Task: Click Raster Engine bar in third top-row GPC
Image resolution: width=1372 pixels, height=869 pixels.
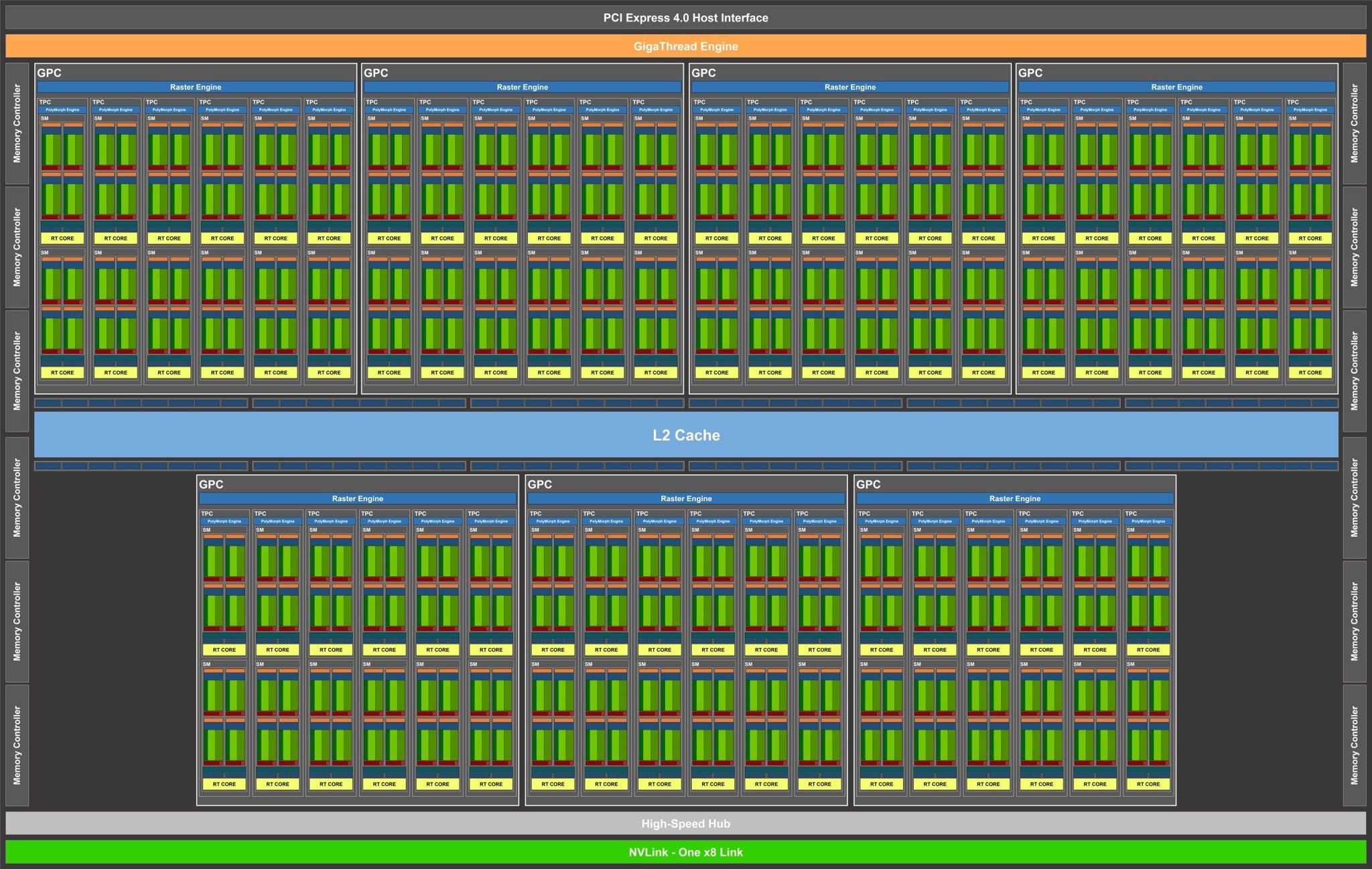Action: tap(850, 87)
